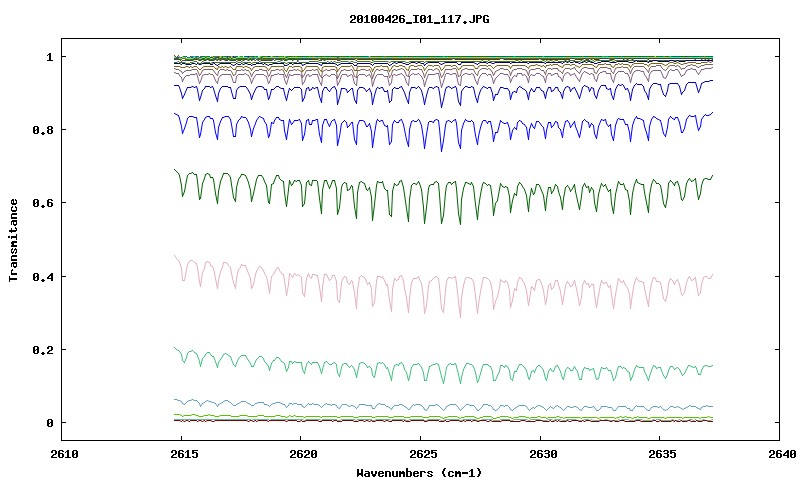Click the x-axis tick label 2635
Screen dimensions: 800x480
pos(662,454)
